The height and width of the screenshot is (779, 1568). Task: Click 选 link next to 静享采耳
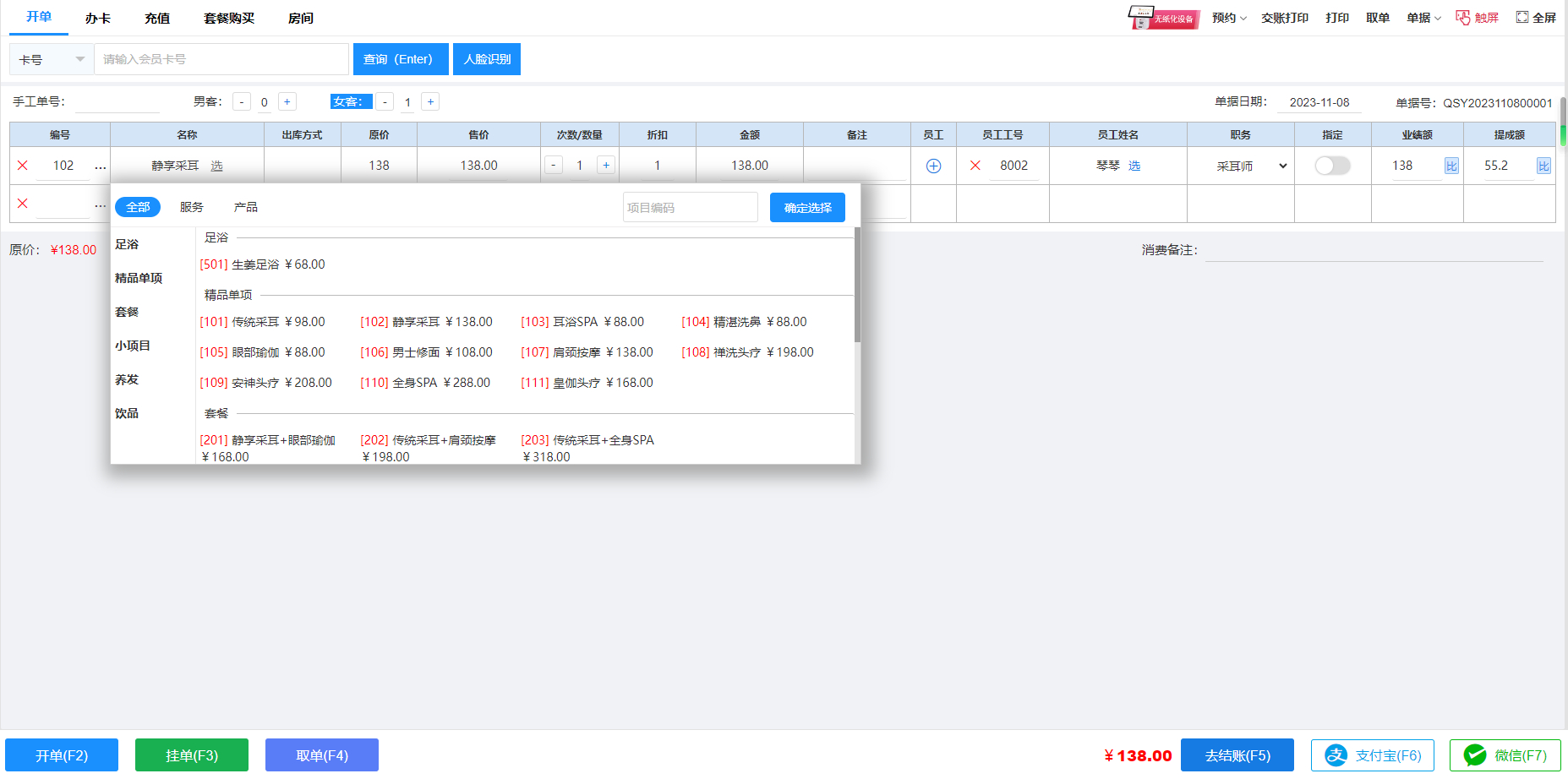(216, 166)
